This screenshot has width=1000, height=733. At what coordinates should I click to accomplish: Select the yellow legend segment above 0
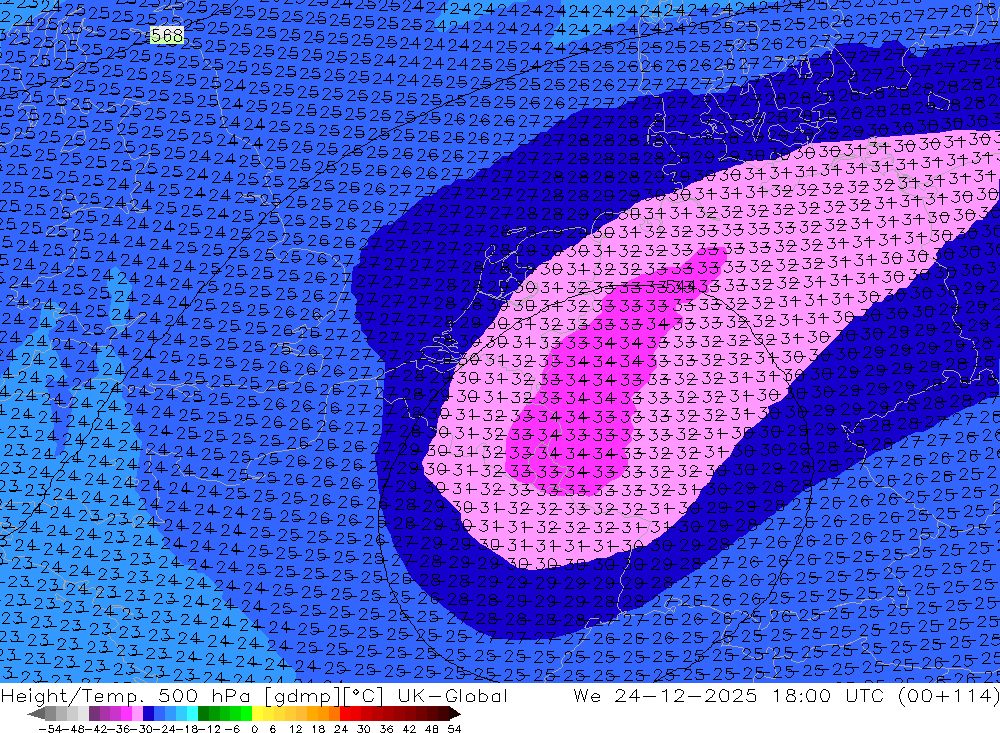pyautogui.click(x=258, y=713)
